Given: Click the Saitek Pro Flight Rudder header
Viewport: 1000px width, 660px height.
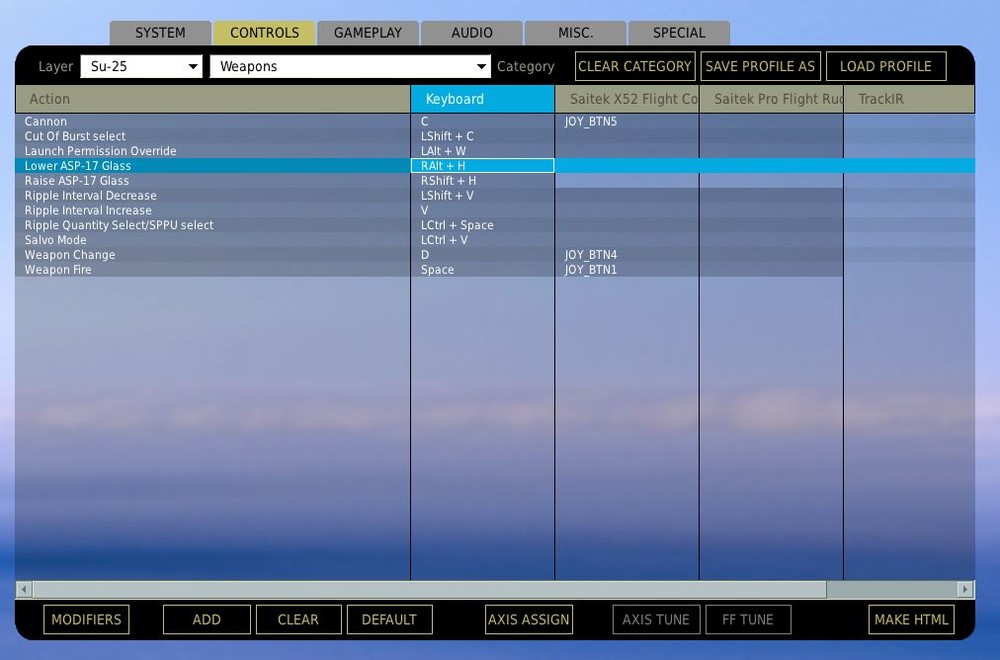Looking at the screenshot, I should 771,99.
